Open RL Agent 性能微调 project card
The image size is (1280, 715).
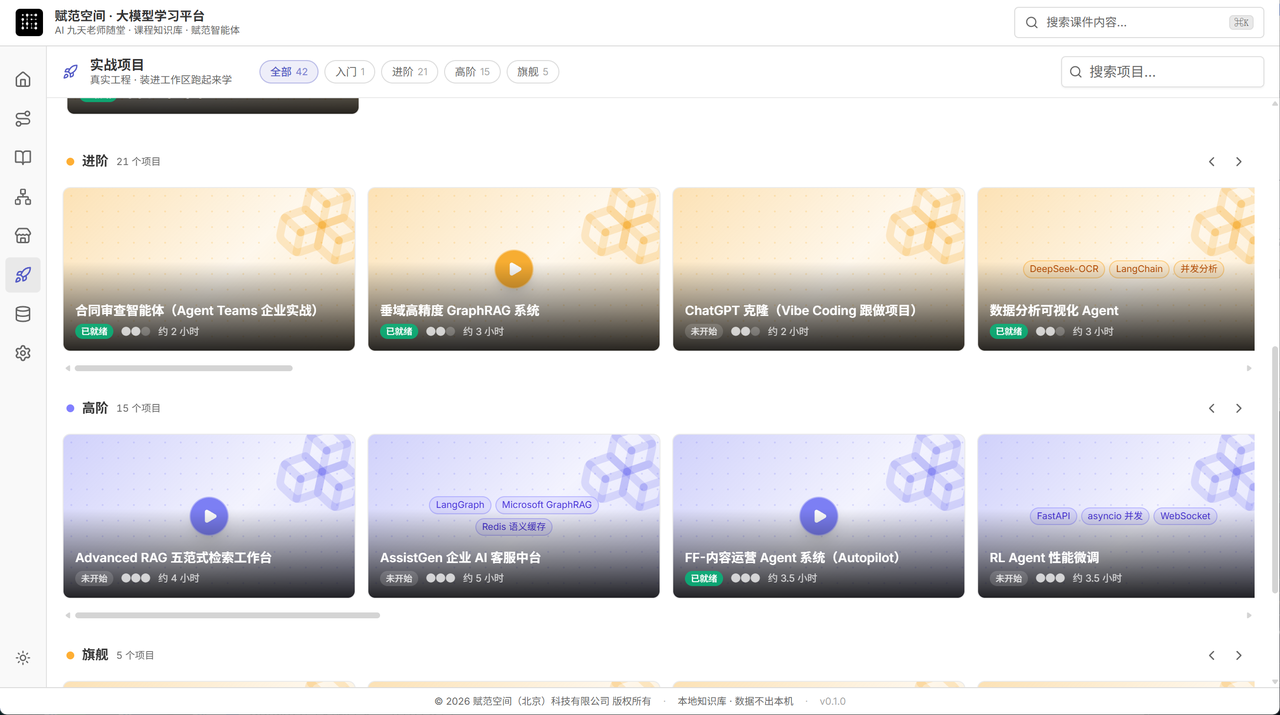click(1116, 516)
